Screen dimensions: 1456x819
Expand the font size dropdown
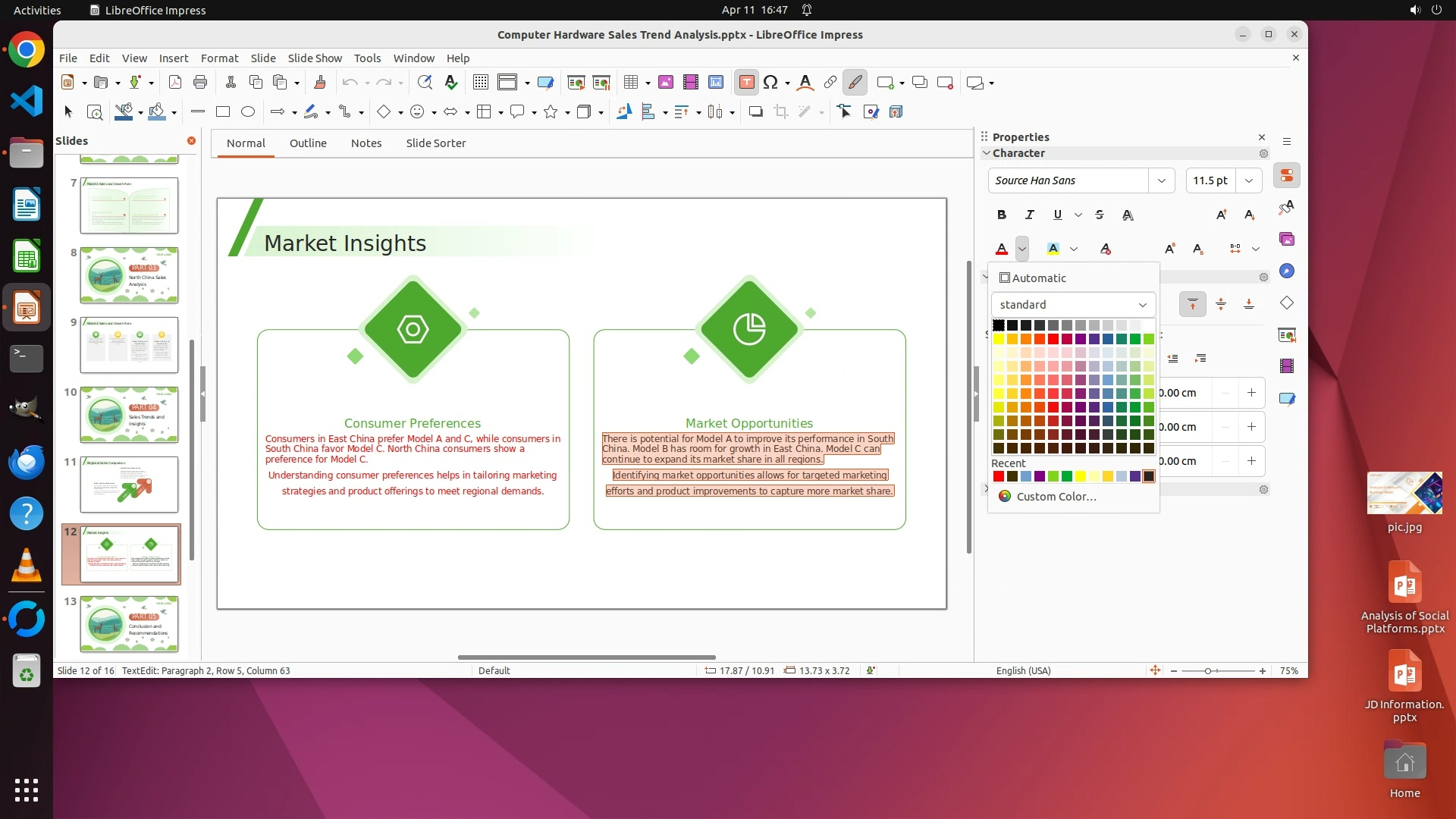1248,180
